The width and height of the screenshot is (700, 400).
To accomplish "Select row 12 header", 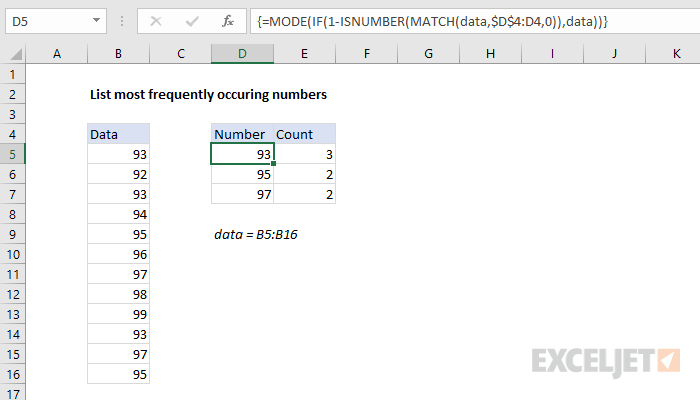I will click(x=12, y=294).
